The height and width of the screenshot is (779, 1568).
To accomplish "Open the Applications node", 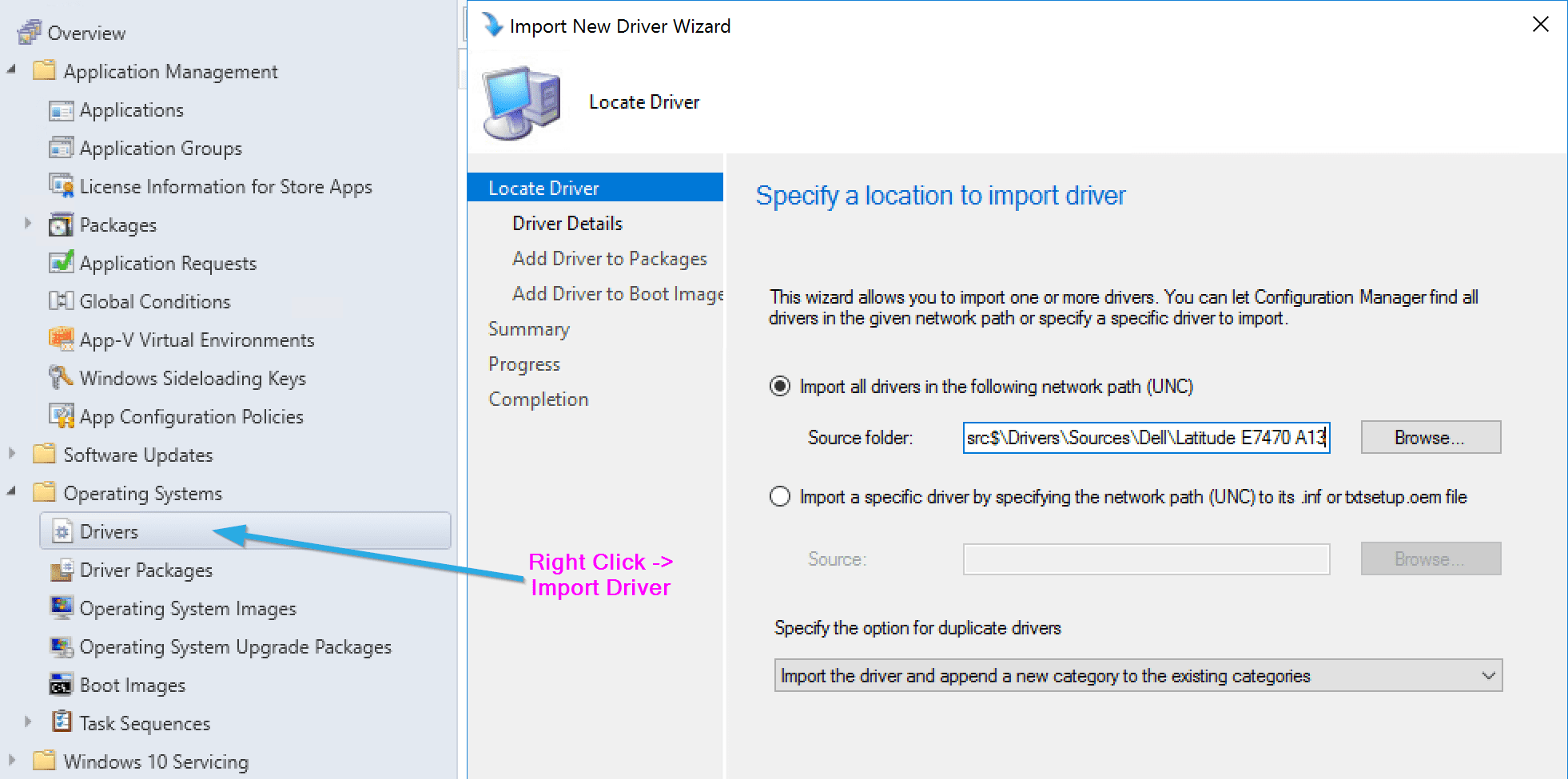I will point(130,110).
